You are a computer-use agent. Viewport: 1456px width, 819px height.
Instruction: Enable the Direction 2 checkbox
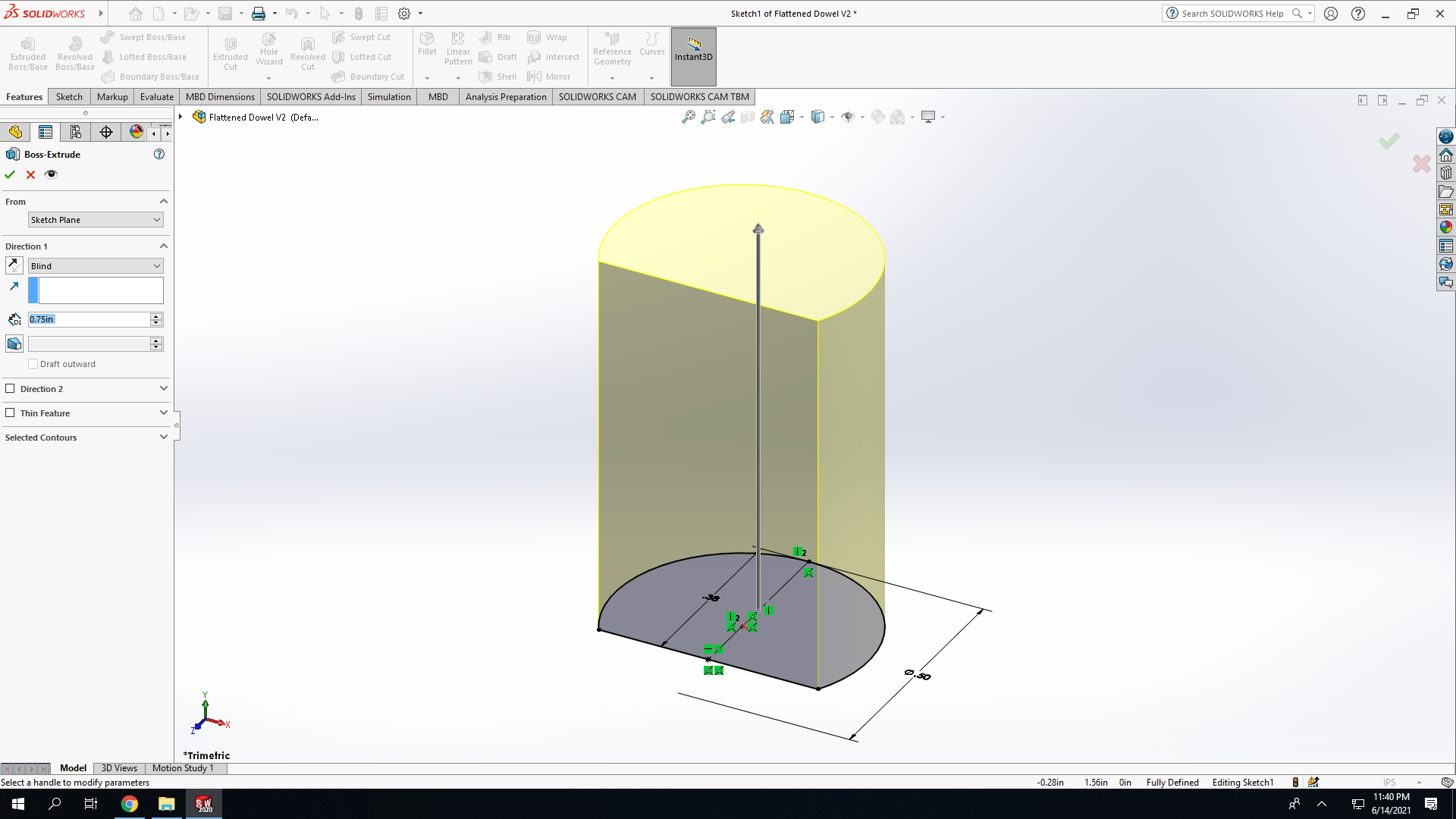click(x=10, y=388)
